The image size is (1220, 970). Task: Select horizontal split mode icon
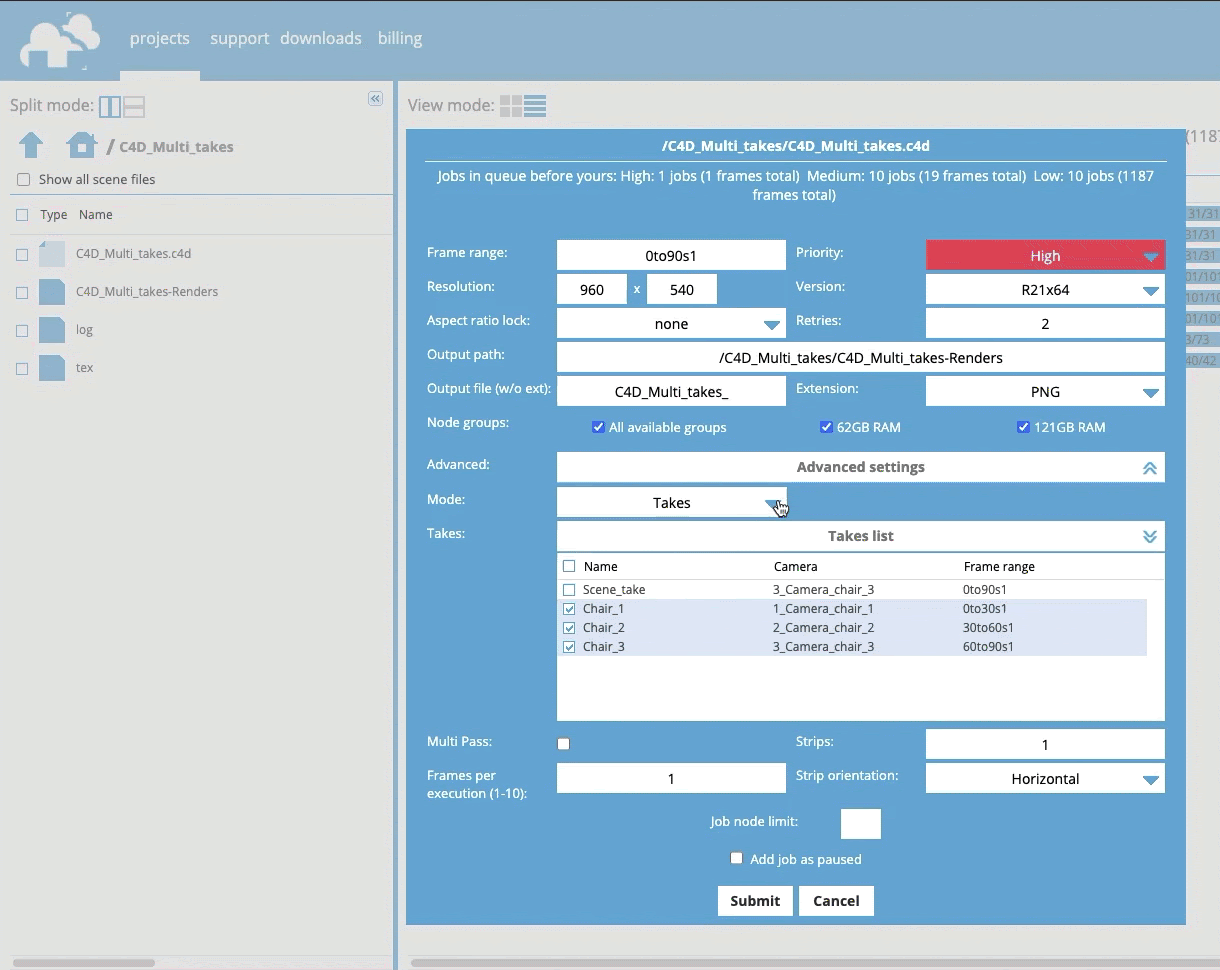tap(134, 106)
